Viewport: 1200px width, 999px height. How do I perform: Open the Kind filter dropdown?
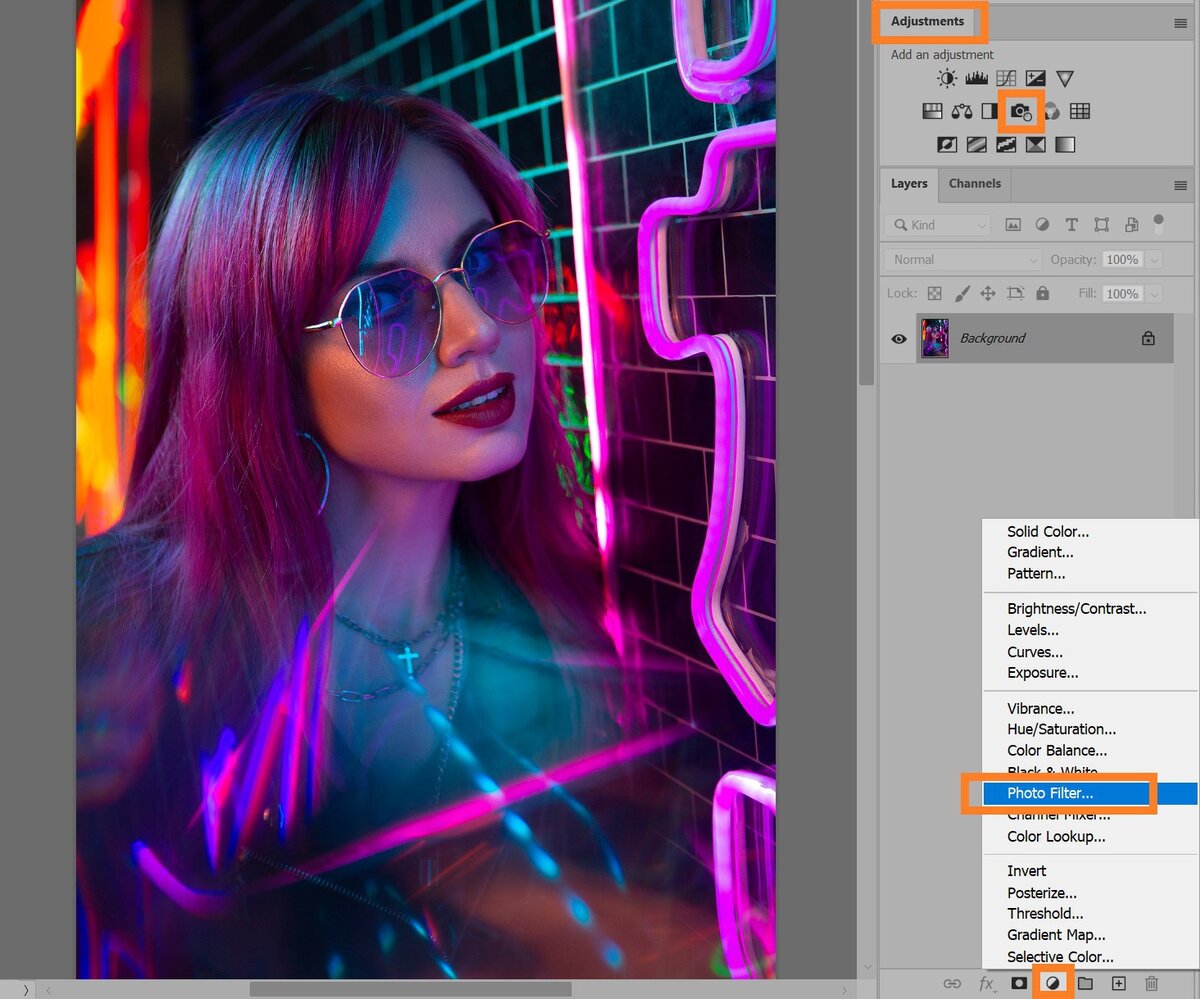click(x=940, y=225)
